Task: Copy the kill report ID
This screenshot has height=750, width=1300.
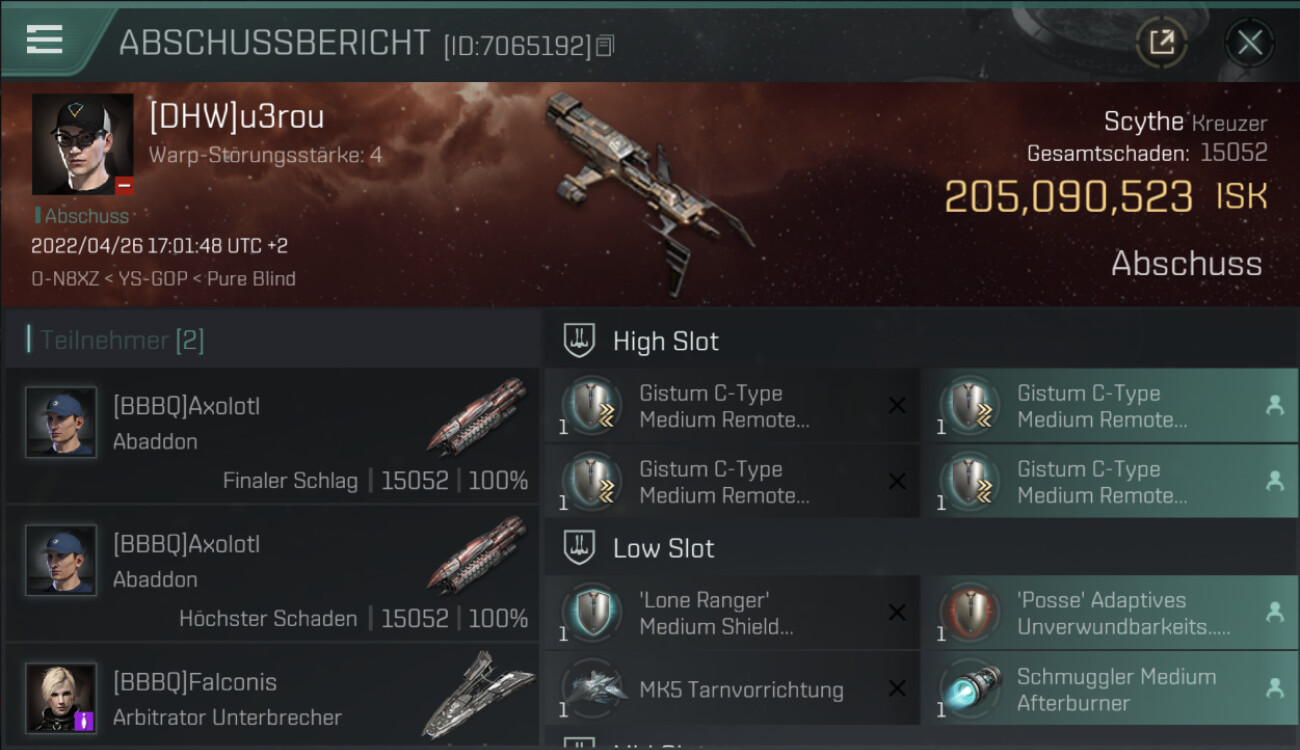Action: tap(605, 46)
